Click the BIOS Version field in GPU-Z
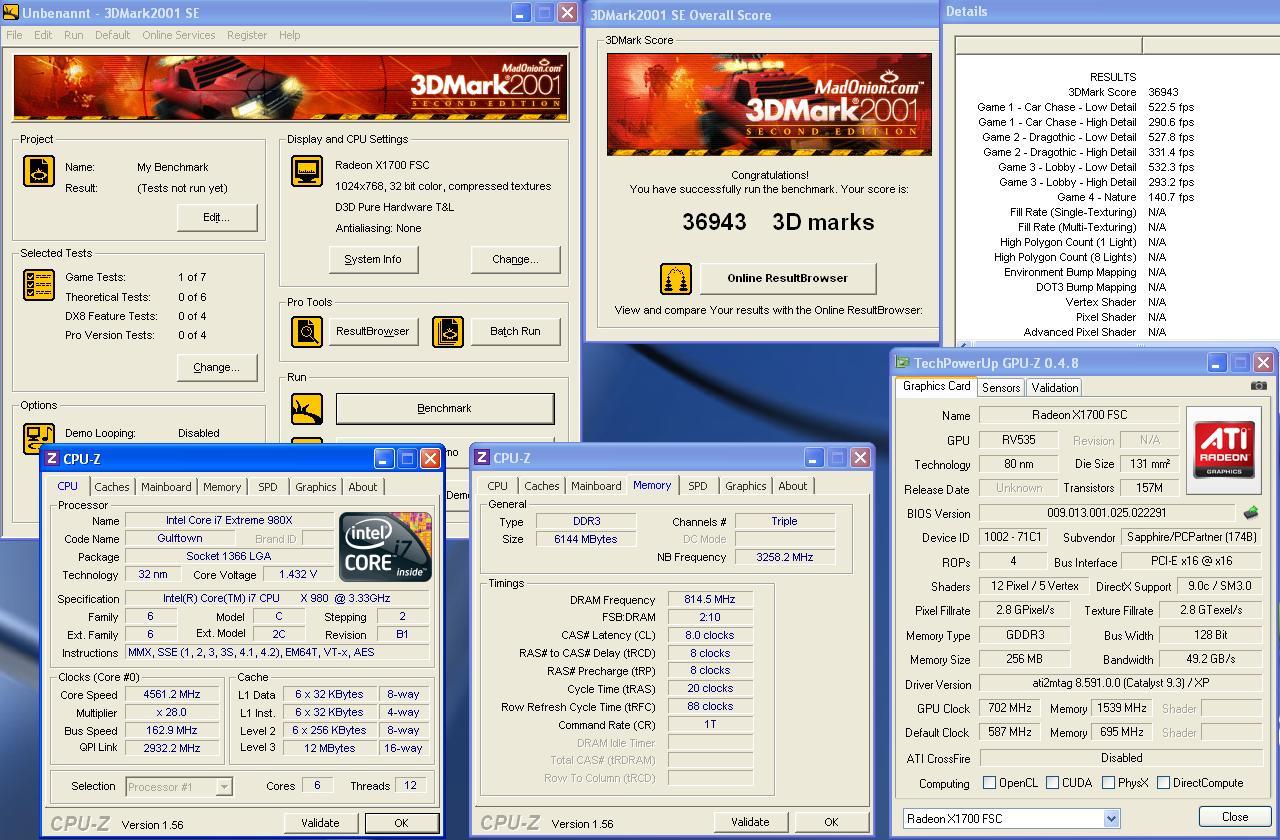The width and height of the screenshot is (1280, 840). pyautogui.click(x=1107, y=513)
